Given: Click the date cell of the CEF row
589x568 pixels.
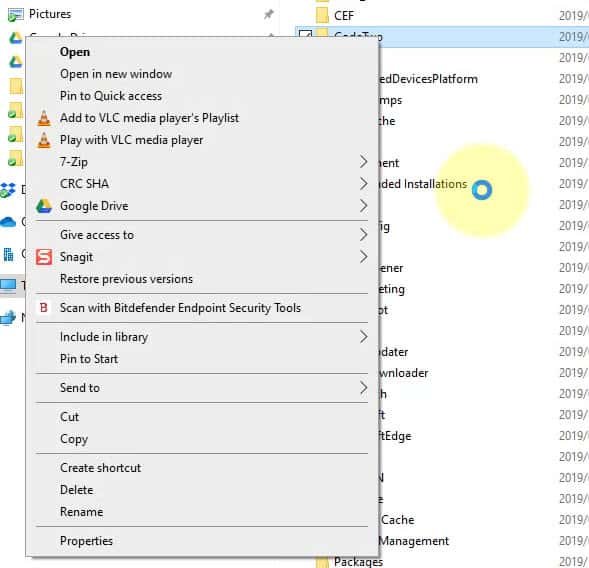Looking at the screenshot, I should pyautogui.click(x=574, y=16).
